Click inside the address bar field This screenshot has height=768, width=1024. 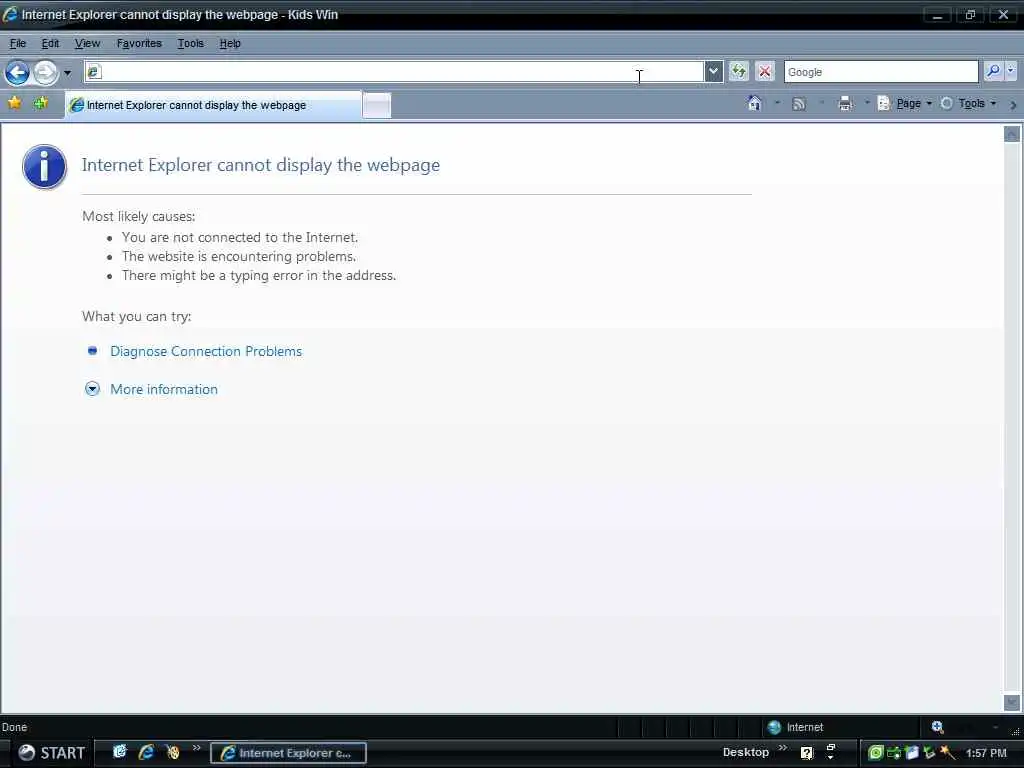pyautogui.click(x=394, y=72)
